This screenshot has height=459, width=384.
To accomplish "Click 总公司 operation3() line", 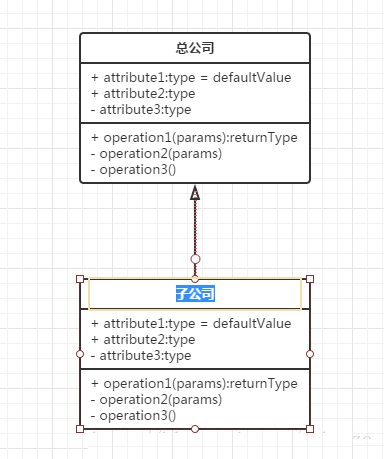I will coord(134,170).
